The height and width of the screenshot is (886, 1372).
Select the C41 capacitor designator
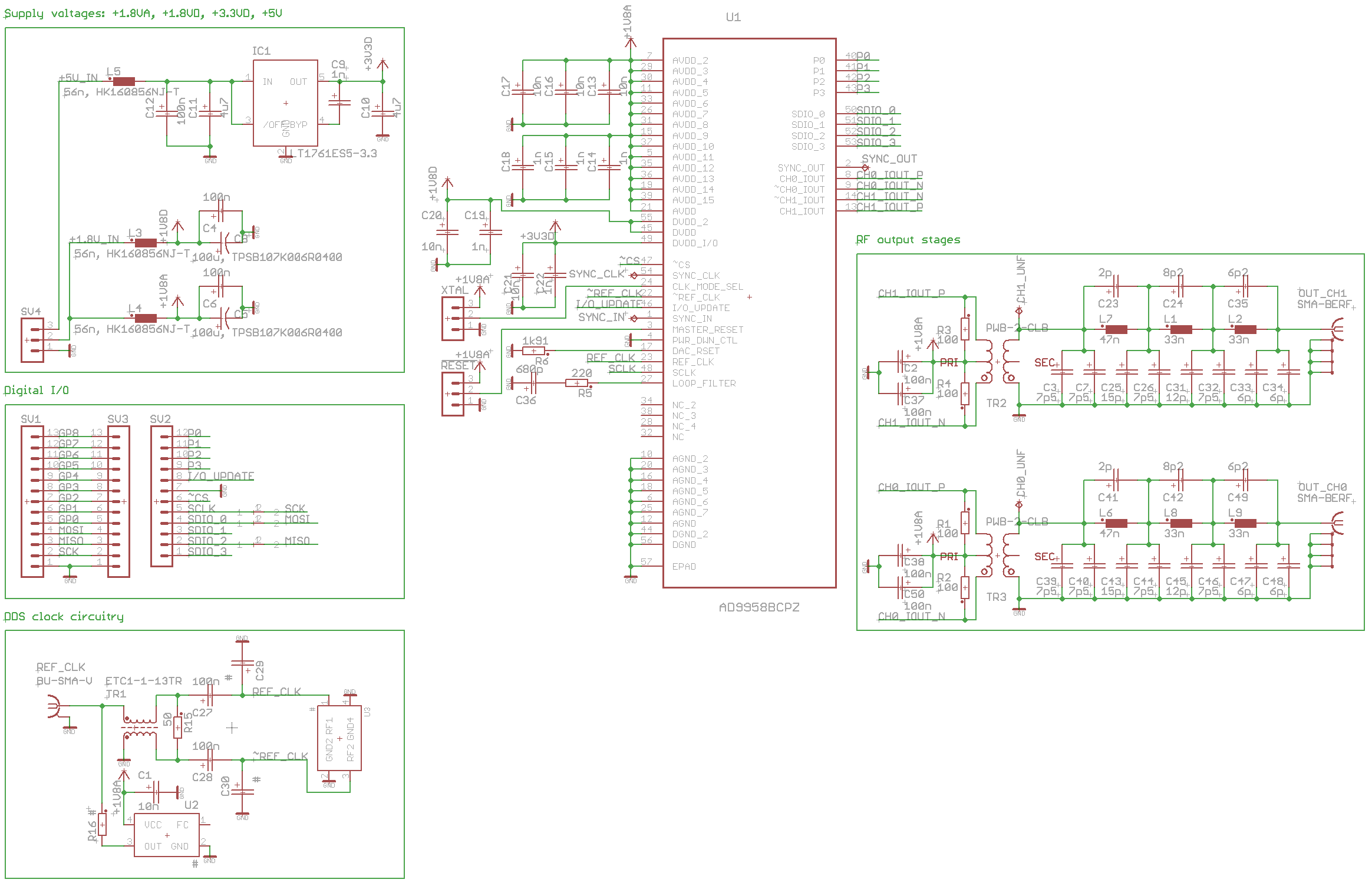point(1108,497)
